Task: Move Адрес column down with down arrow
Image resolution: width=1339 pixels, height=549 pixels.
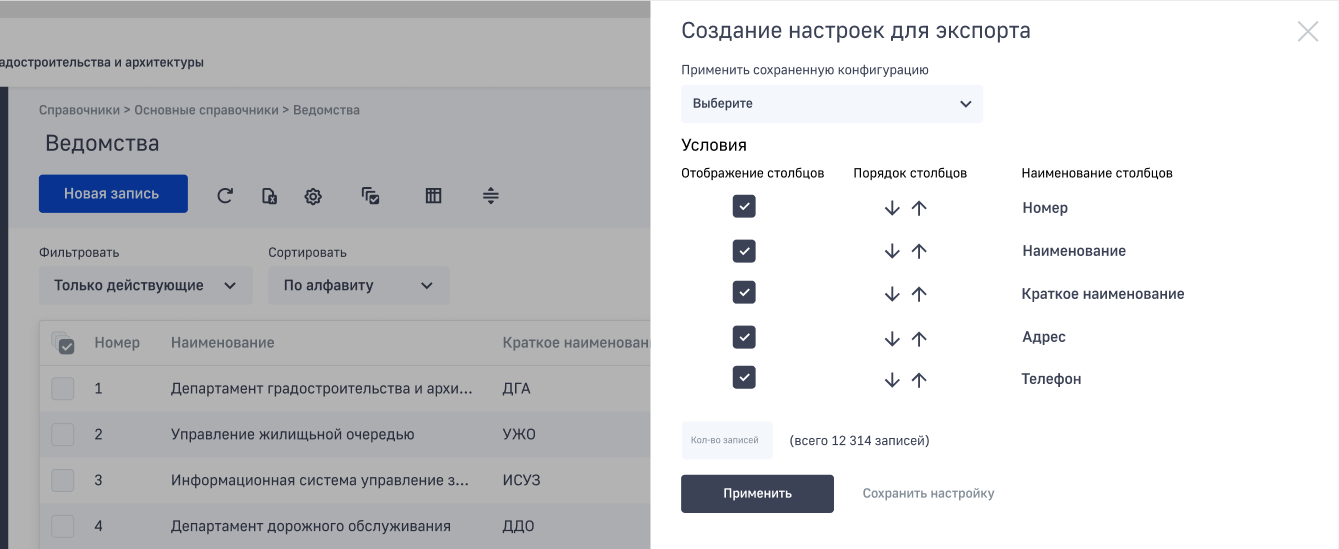Action: coord(892,338)
